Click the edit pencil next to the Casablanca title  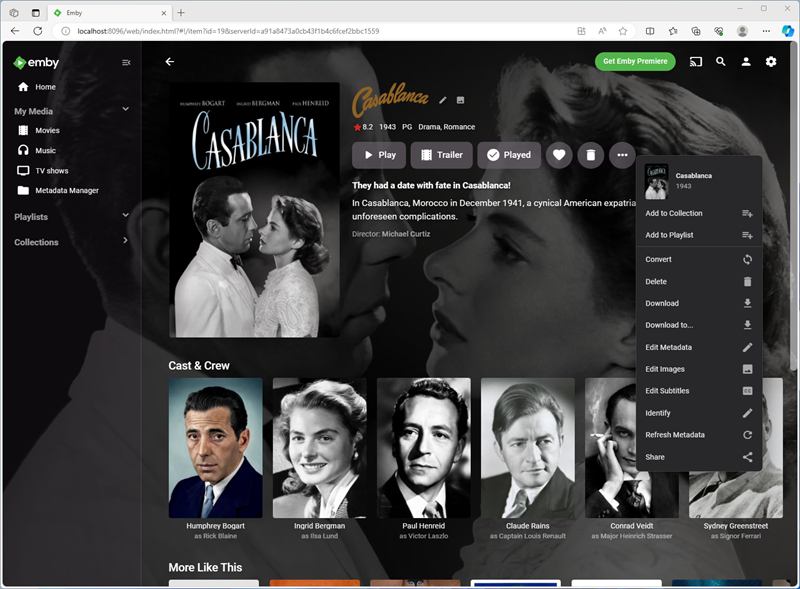441,100
